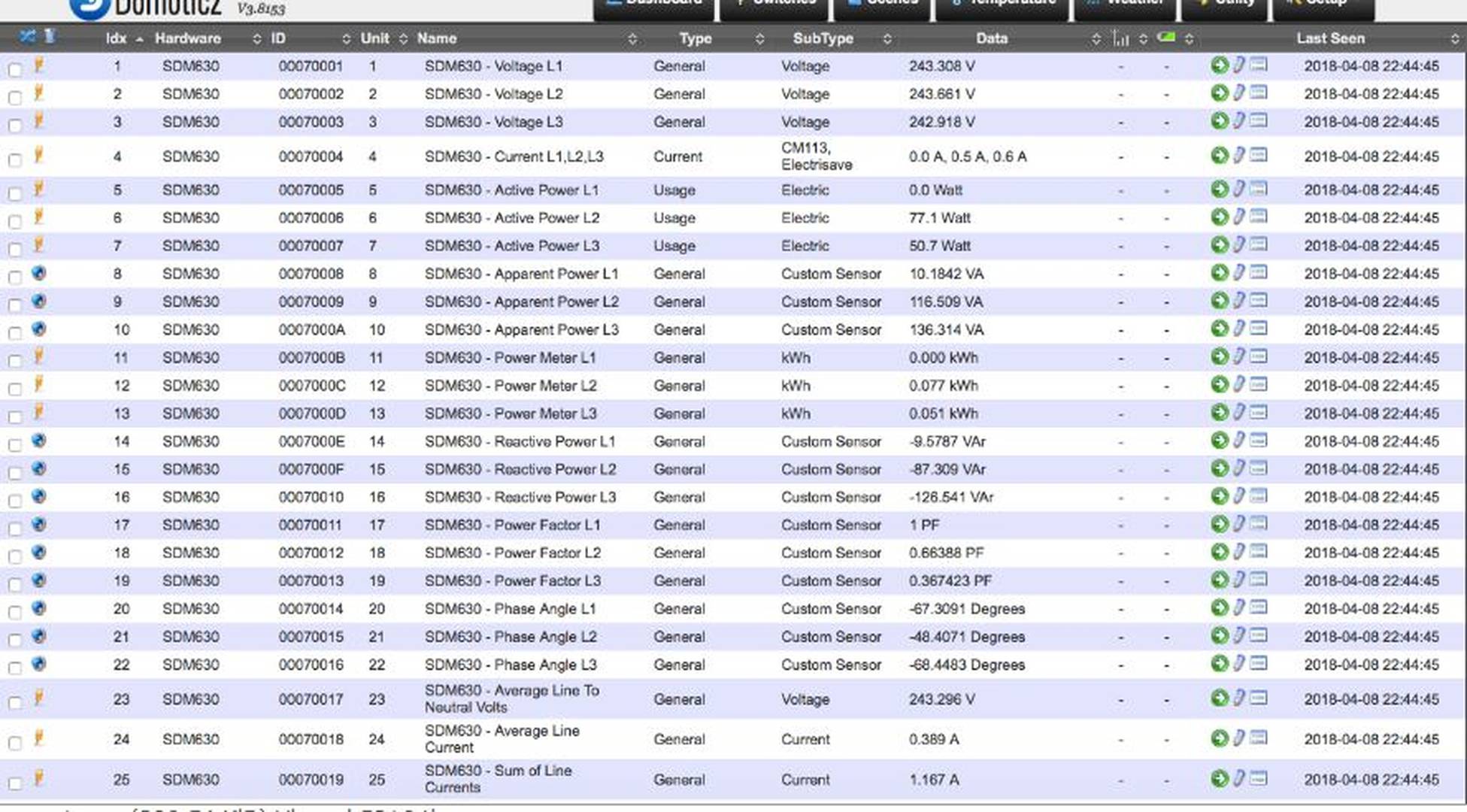
Task: Select checkbox for Apparent Power L1 row
Action: click(x=15, y=277)
